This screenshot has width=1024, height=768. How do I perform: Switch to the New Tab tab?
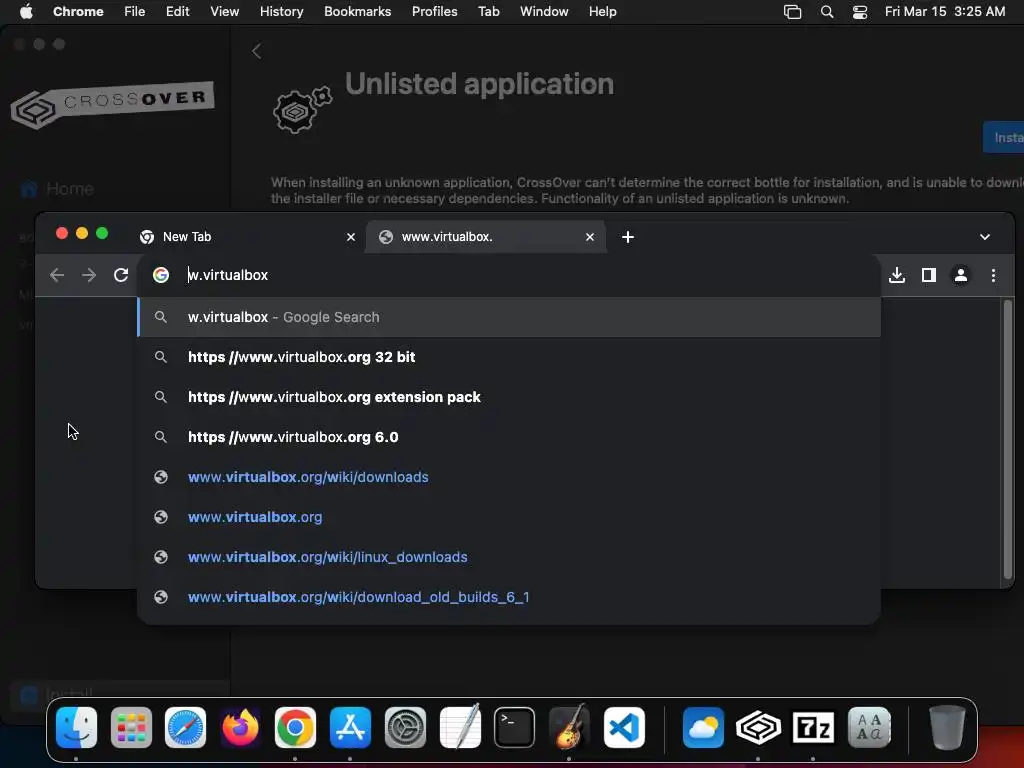[248, 236]
